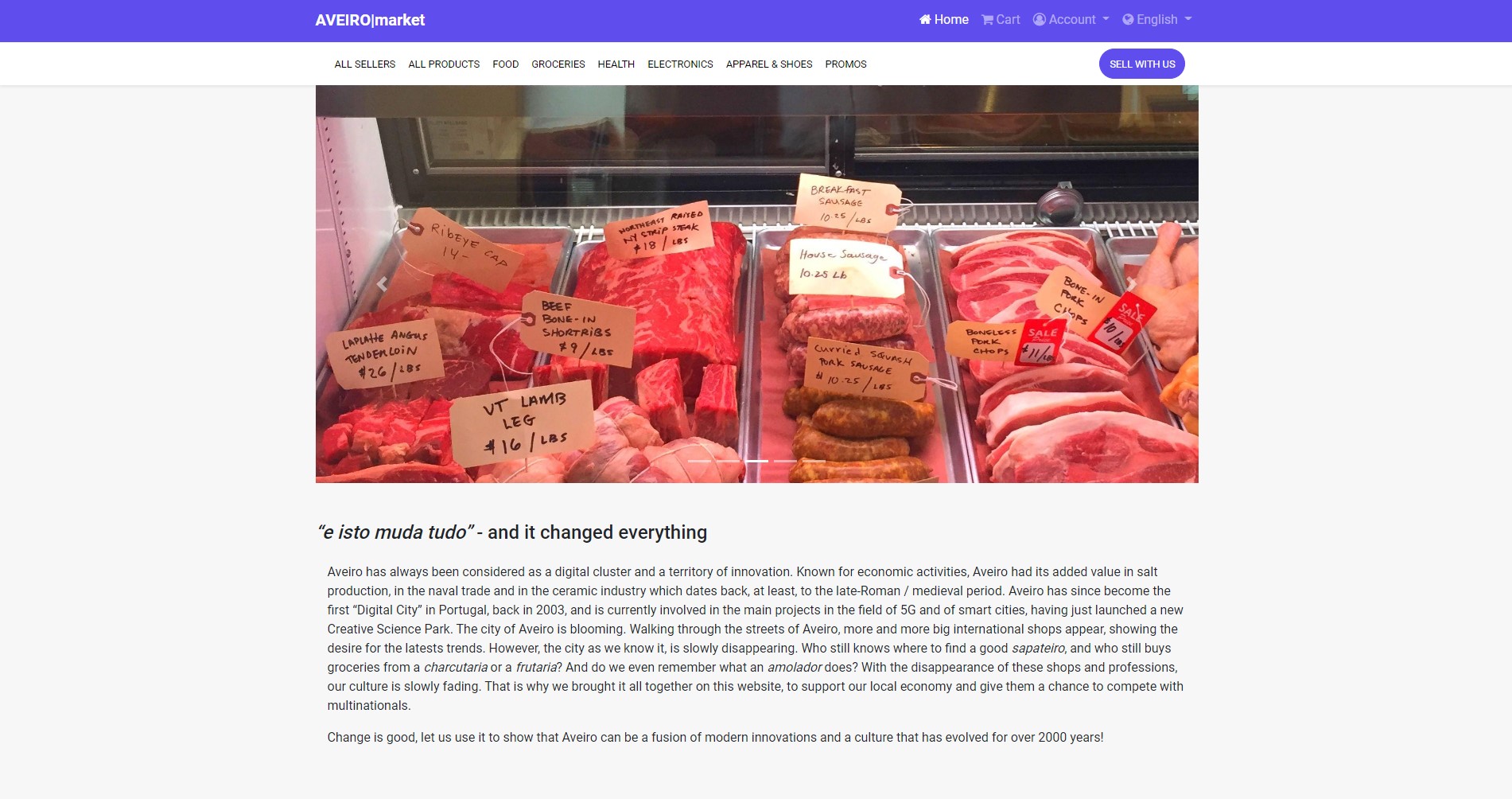The image size is (1512, 799).
Task: Click the globe language icon
Action: click(x=1128, y=20)
